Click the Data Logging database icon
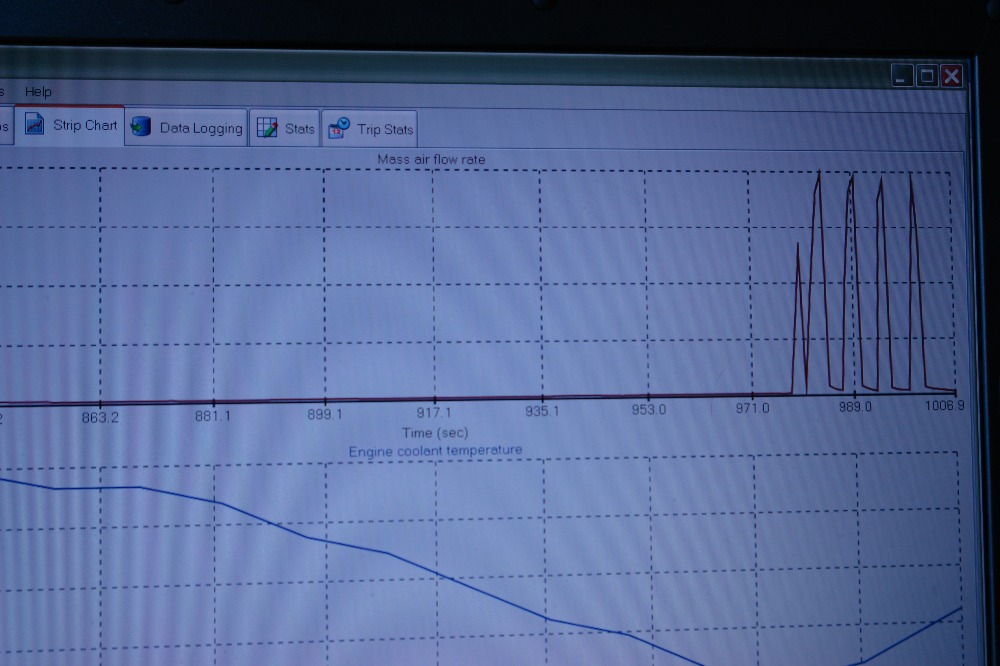This screenshot has height=666, width=1000. click(x=141, y=128)
